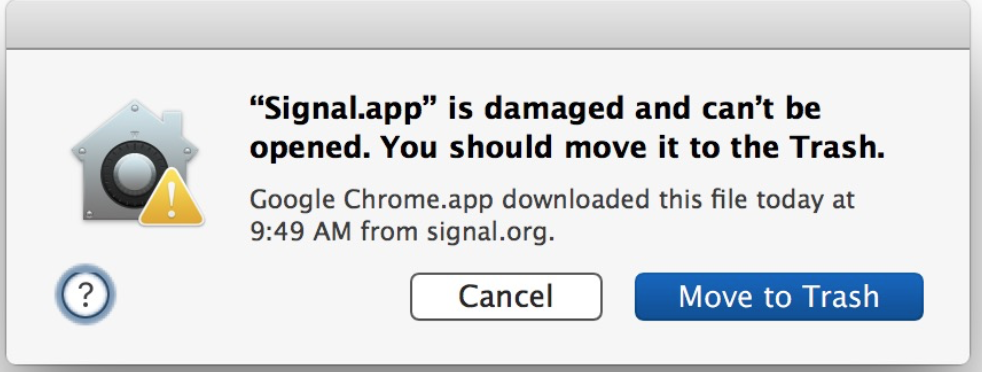
Task: Click the word "Trash." ending the headline
Action: pos(837,148)
